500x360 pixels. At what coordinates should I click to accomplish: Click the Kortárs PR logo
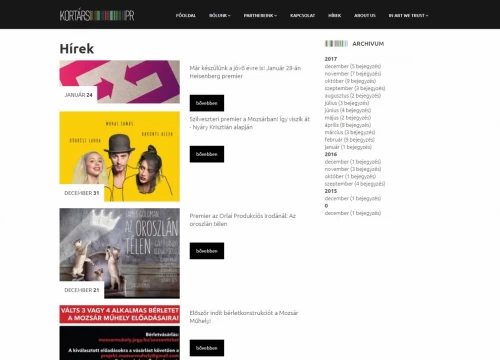[97, 15]
